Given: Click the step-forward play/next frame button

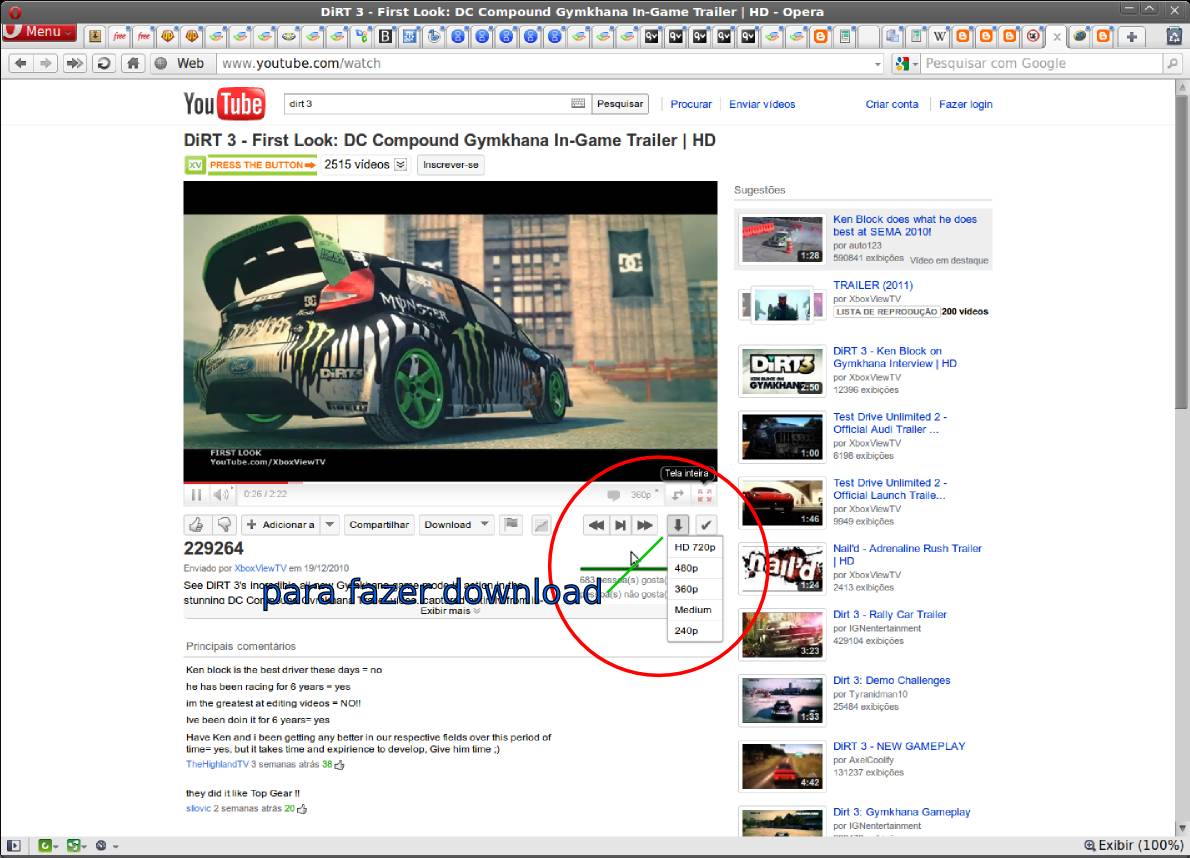Looking at the screenshot, I should click(x=620, y=525).
